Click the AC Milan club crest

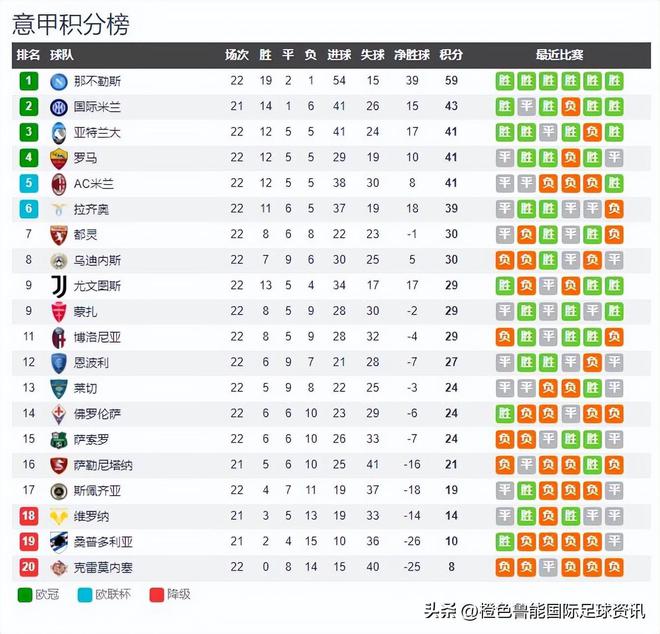58,183
